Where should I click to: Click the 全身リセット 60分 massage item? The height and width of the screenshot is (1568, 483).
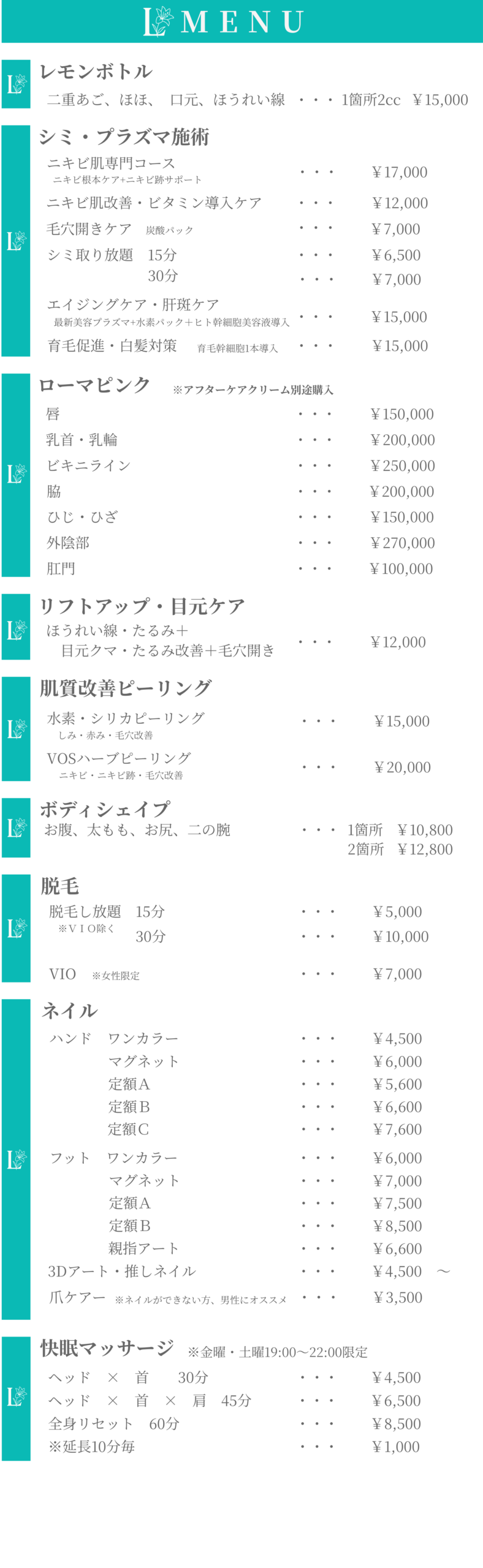click(x=114, y=1423)
